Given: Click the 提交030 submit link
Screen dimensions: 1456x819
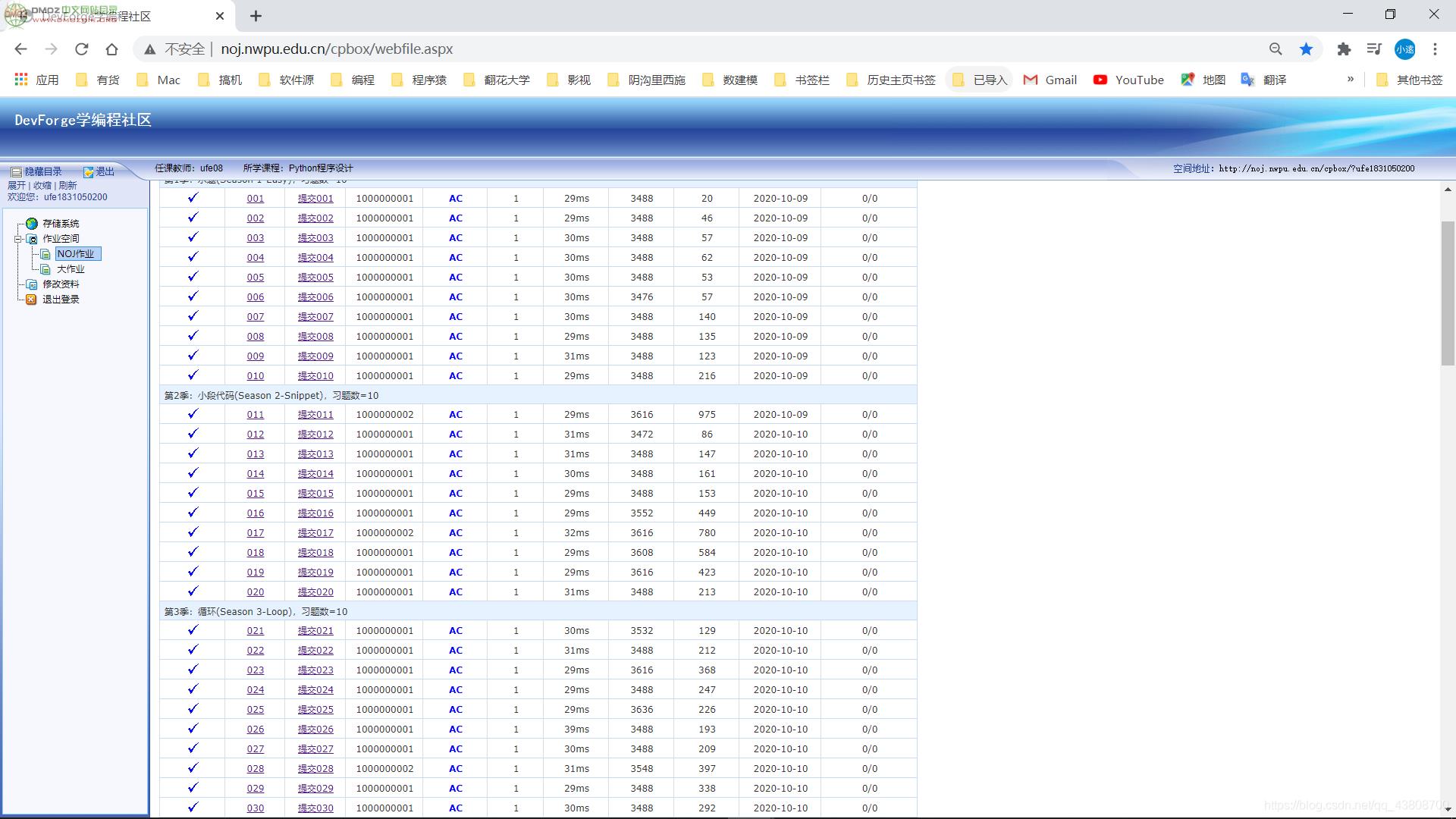Looking at the screenshot, I should (x=315, y=808).
